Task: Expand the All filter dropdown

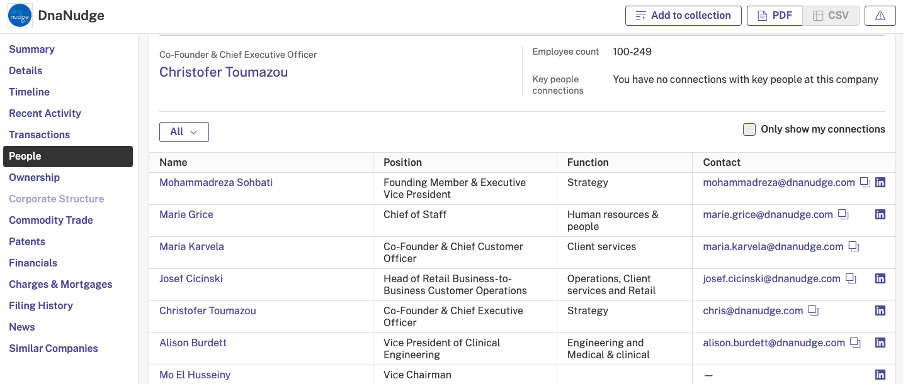Action: click(184, 132)
